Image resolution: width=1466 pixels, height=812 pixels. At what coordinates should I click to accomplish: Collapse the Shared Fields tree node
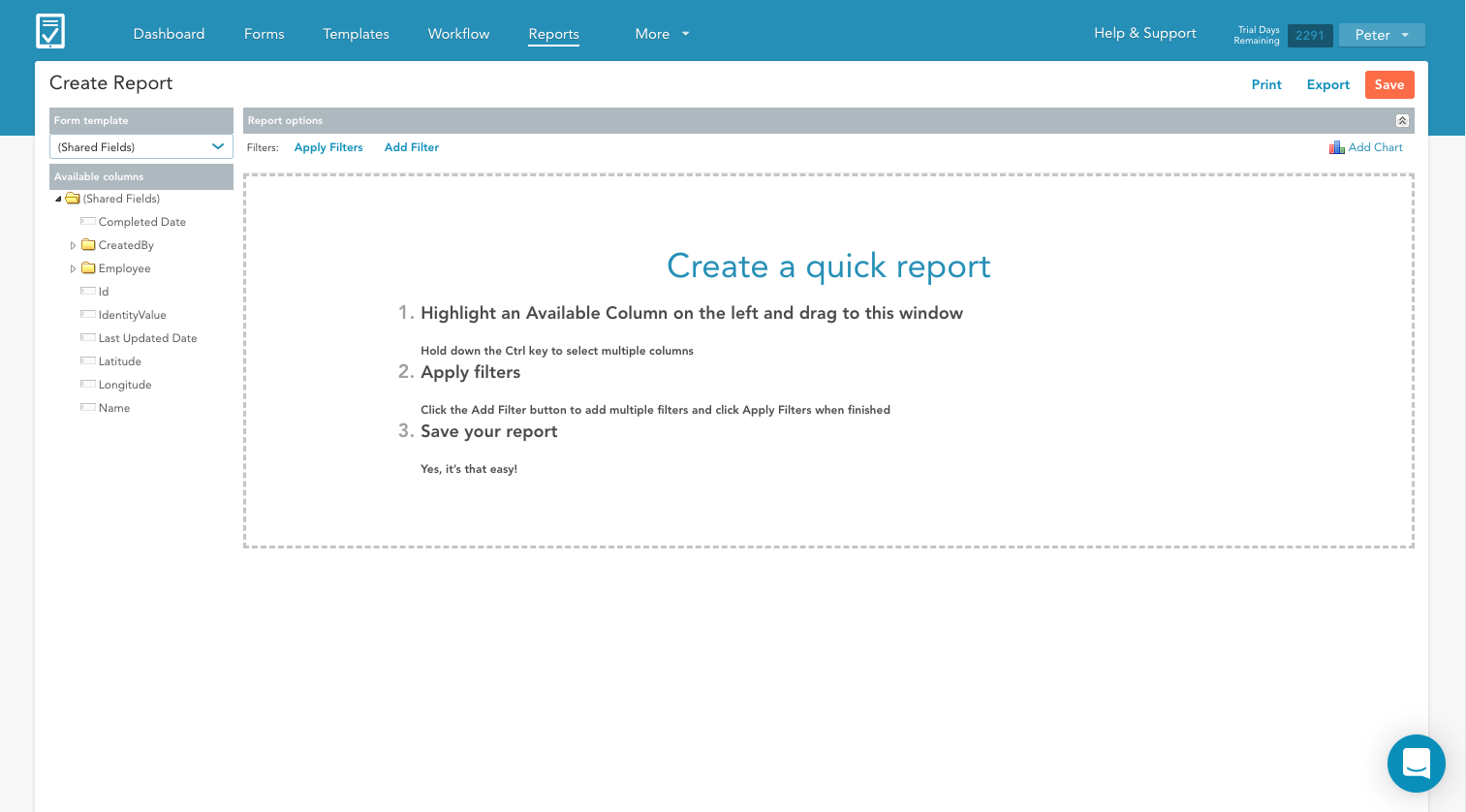pyautogui.click(x=58, y=199)
